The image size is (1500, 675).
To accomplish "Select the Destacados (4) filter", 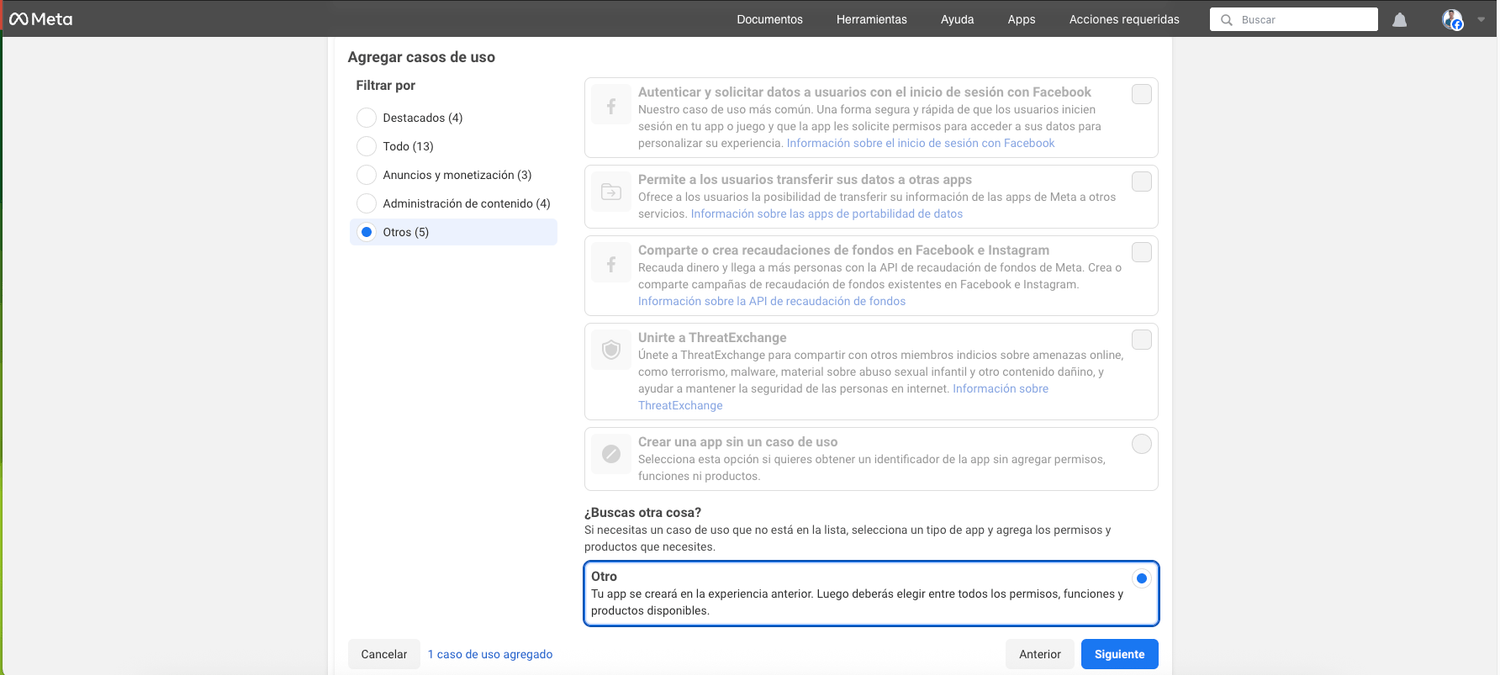I will pos(366,118).
